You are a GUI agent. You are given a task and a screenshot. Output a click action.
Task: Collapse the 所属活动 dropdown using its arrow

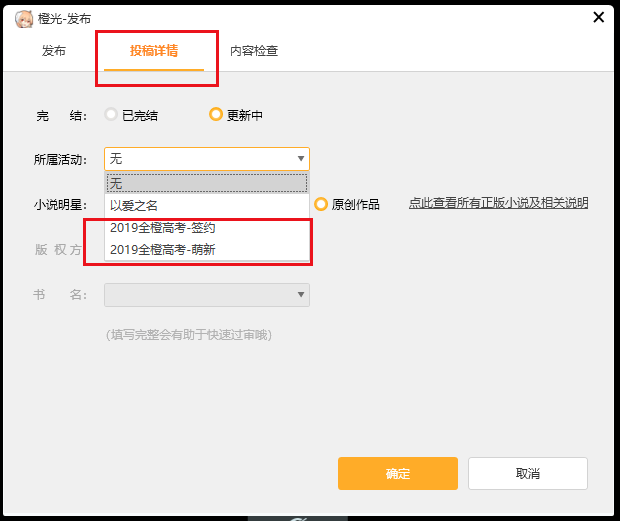[300, 159]
